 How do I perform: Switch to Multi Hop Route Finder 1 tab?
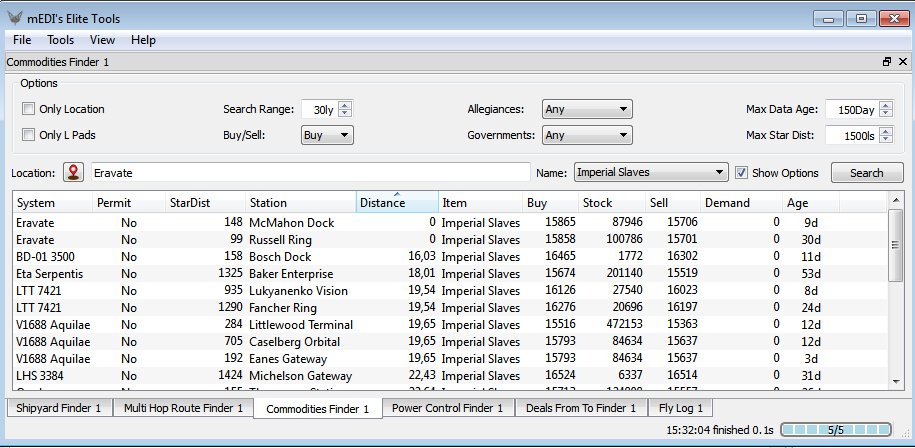183,408
